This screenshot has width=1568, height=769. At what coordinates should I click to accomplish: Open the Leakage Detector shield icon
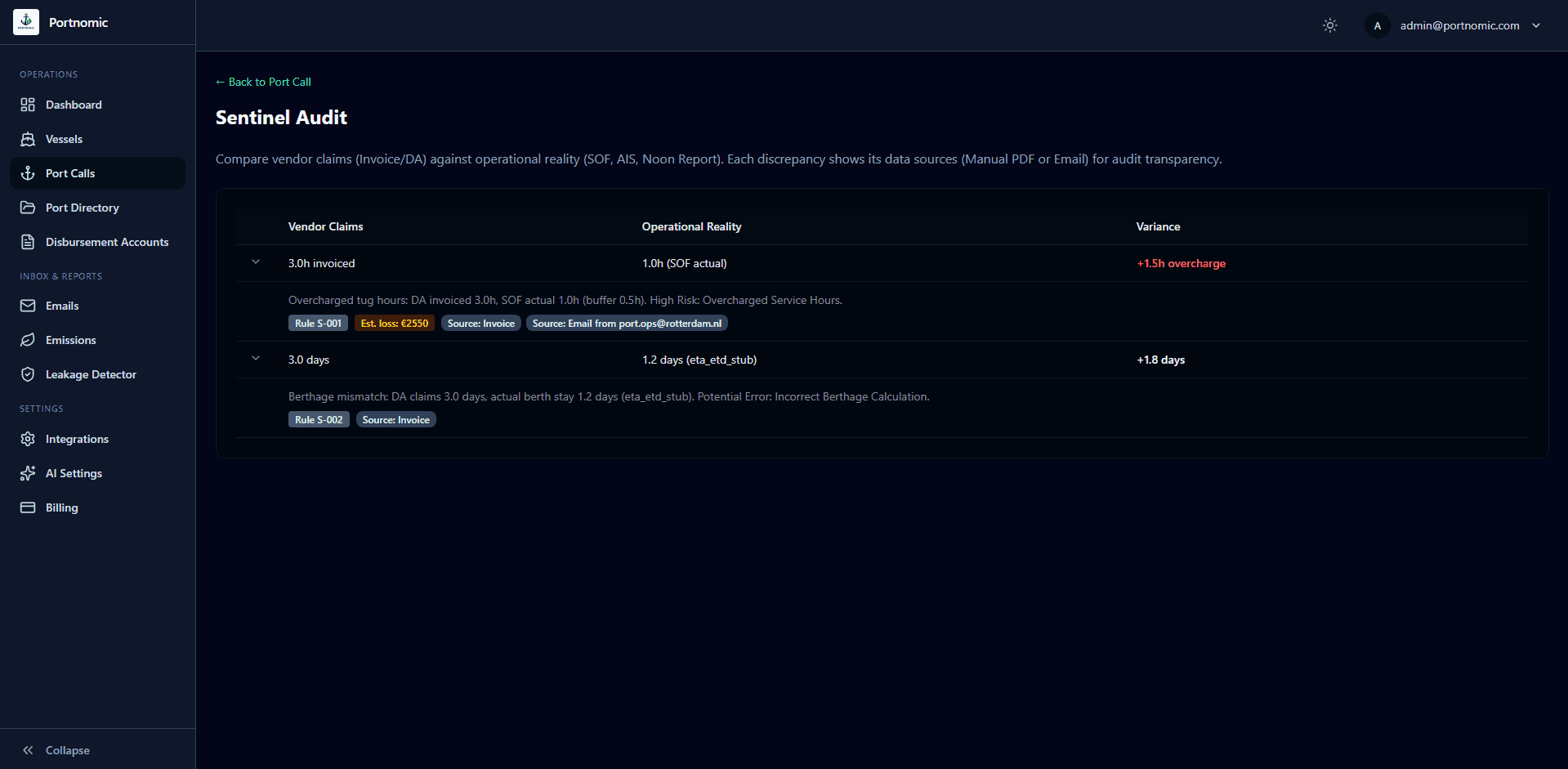click(28, 374)
